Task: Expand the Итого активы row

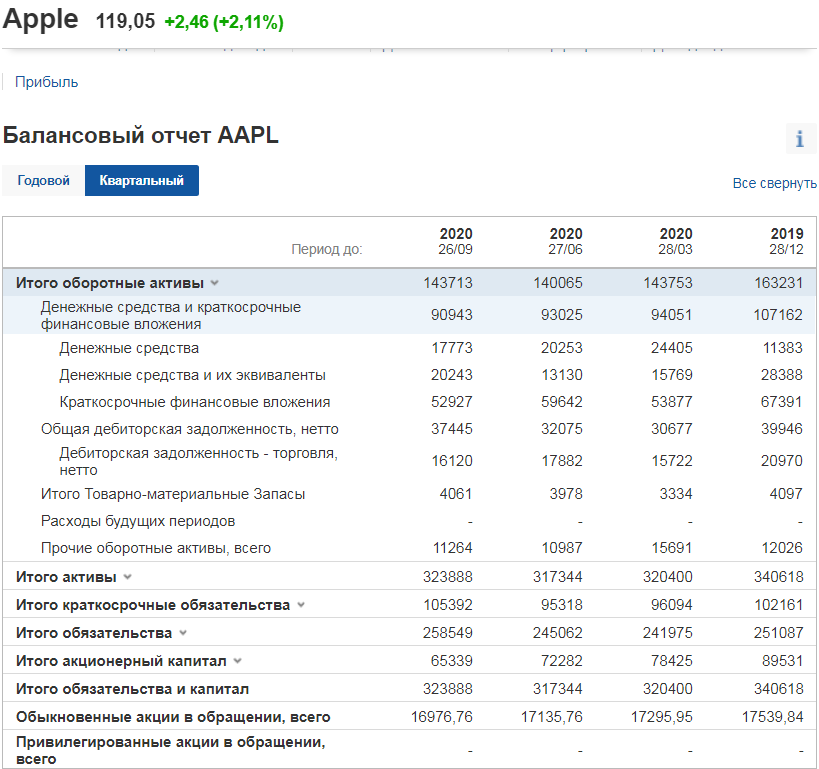Action: [x=127, y=577]
